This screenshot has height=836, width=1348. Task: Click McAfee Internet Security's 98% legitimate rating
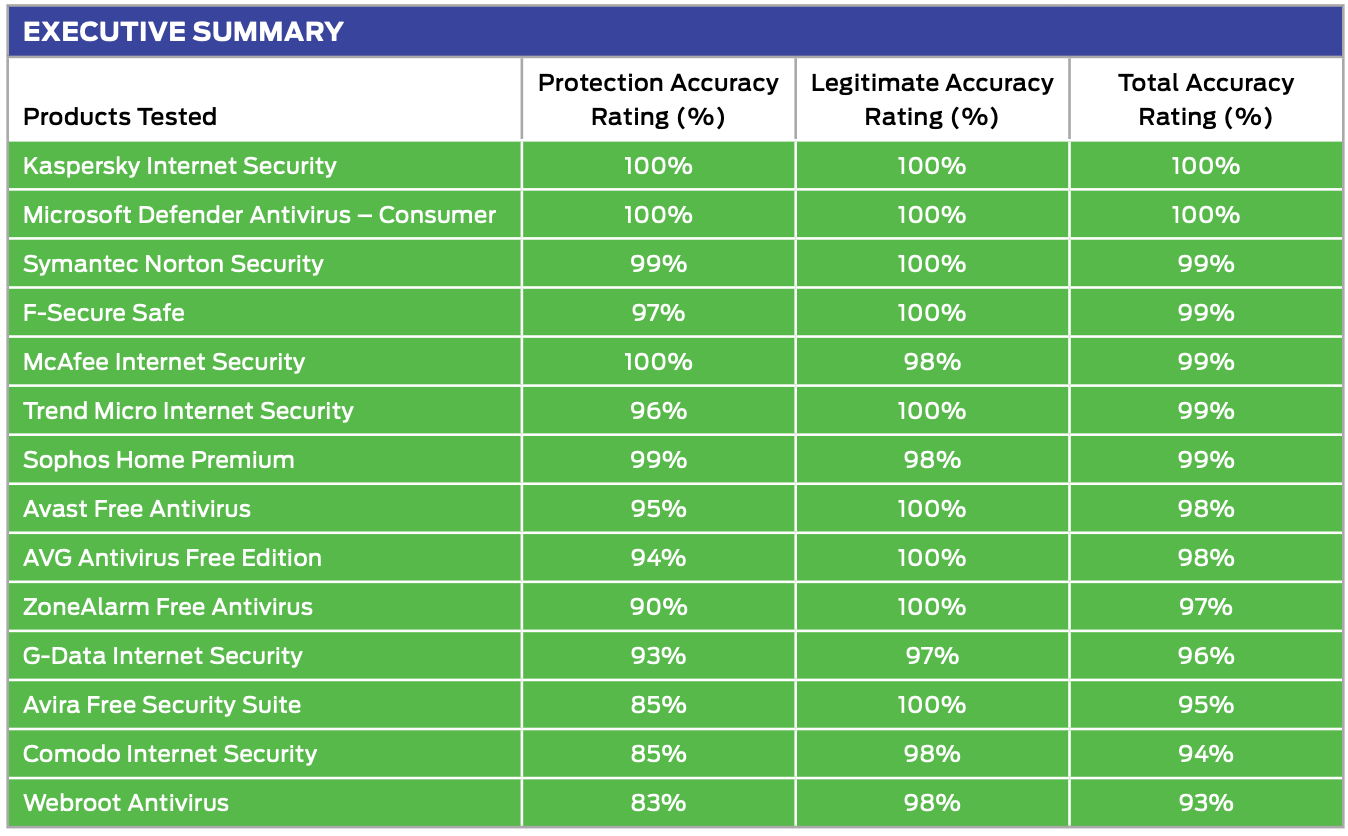(932, 362)
